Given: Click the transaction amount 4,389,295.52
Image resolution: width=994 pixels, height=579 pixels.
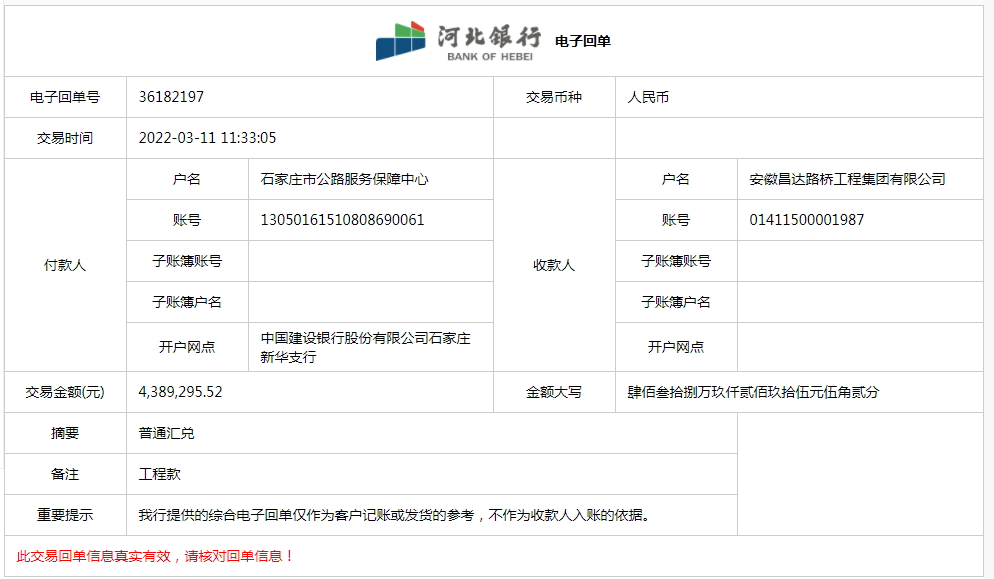Looking at the screenshot, I should (180, 392).
